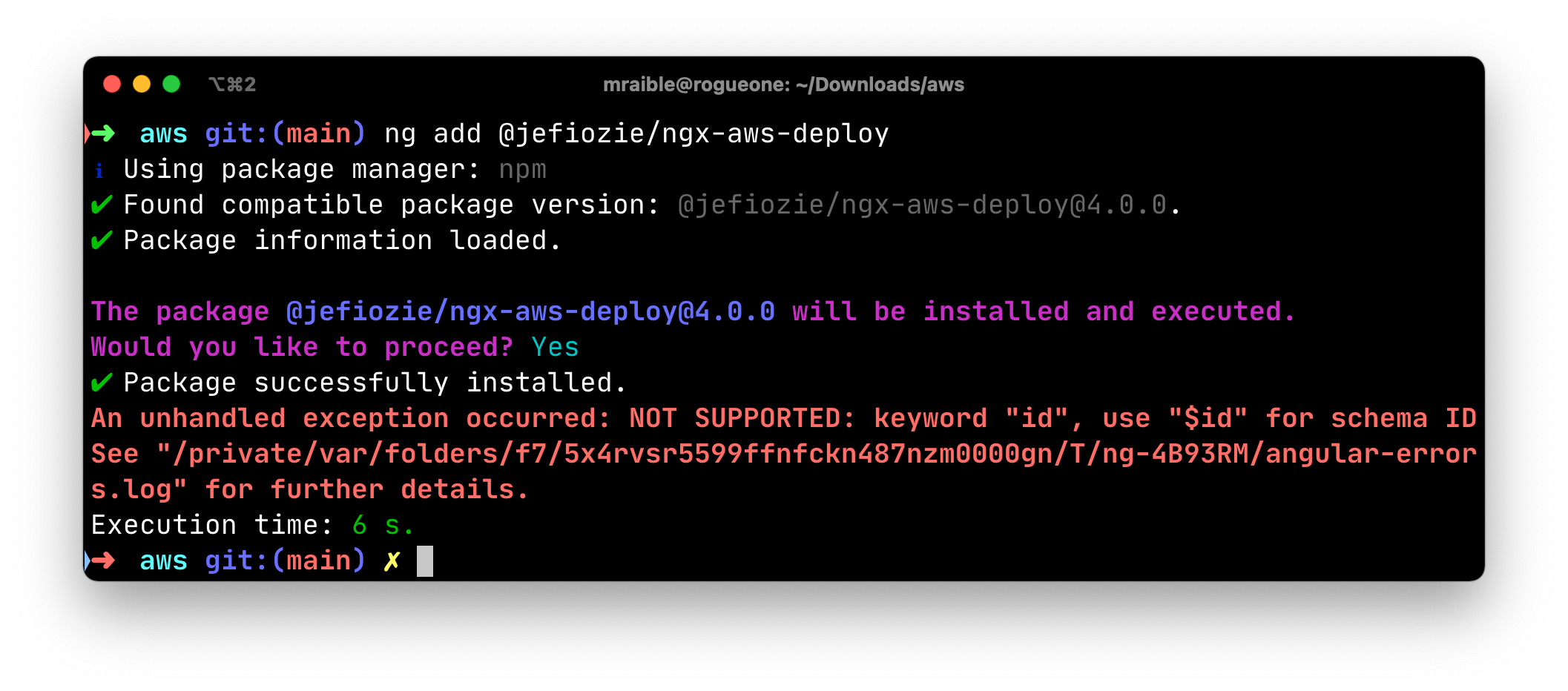Viewport: 1568px width, 691px height.
Task: Click the checkmark beside 'Package successfully installed'
Action: 102,383
